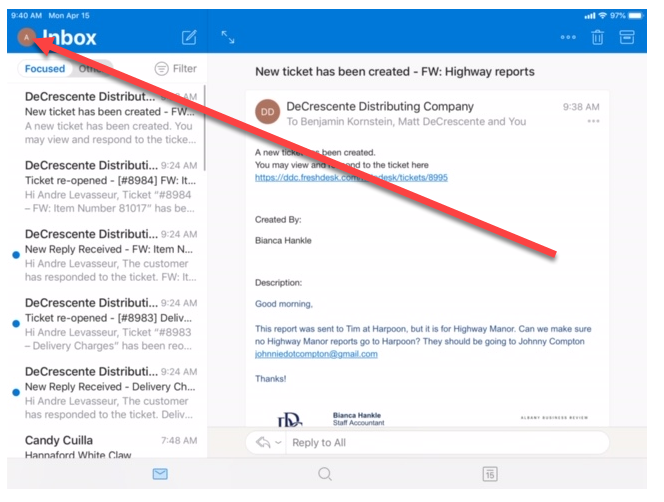Viewport: 664px width, 502px height.
Task: Open the freshdesk ticket 8995 link
Action: click(x=351, y=178)
